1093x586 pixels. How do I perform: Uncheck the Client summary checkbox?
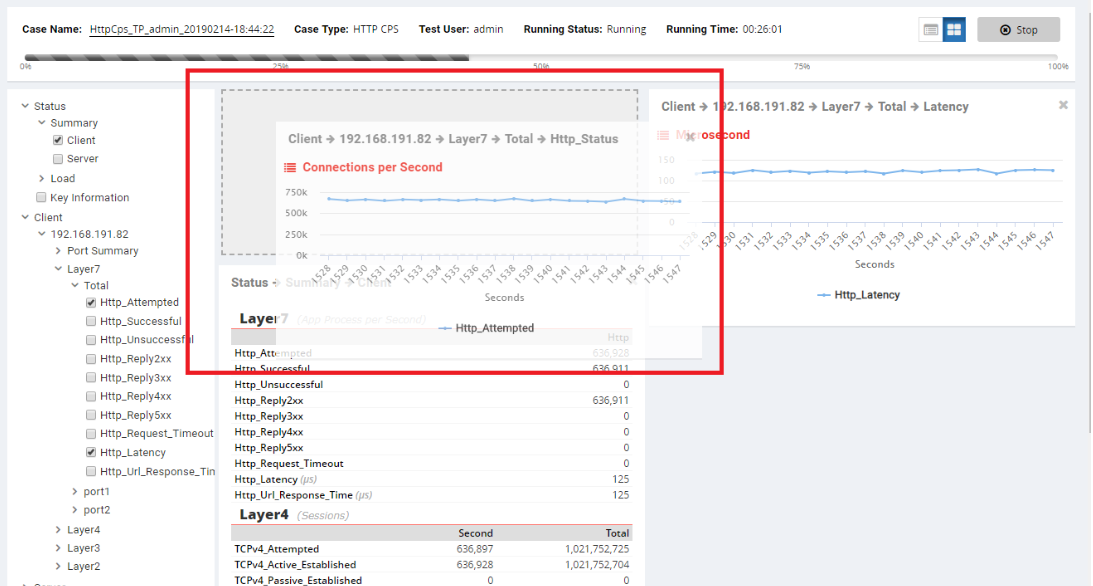[58, 140]
